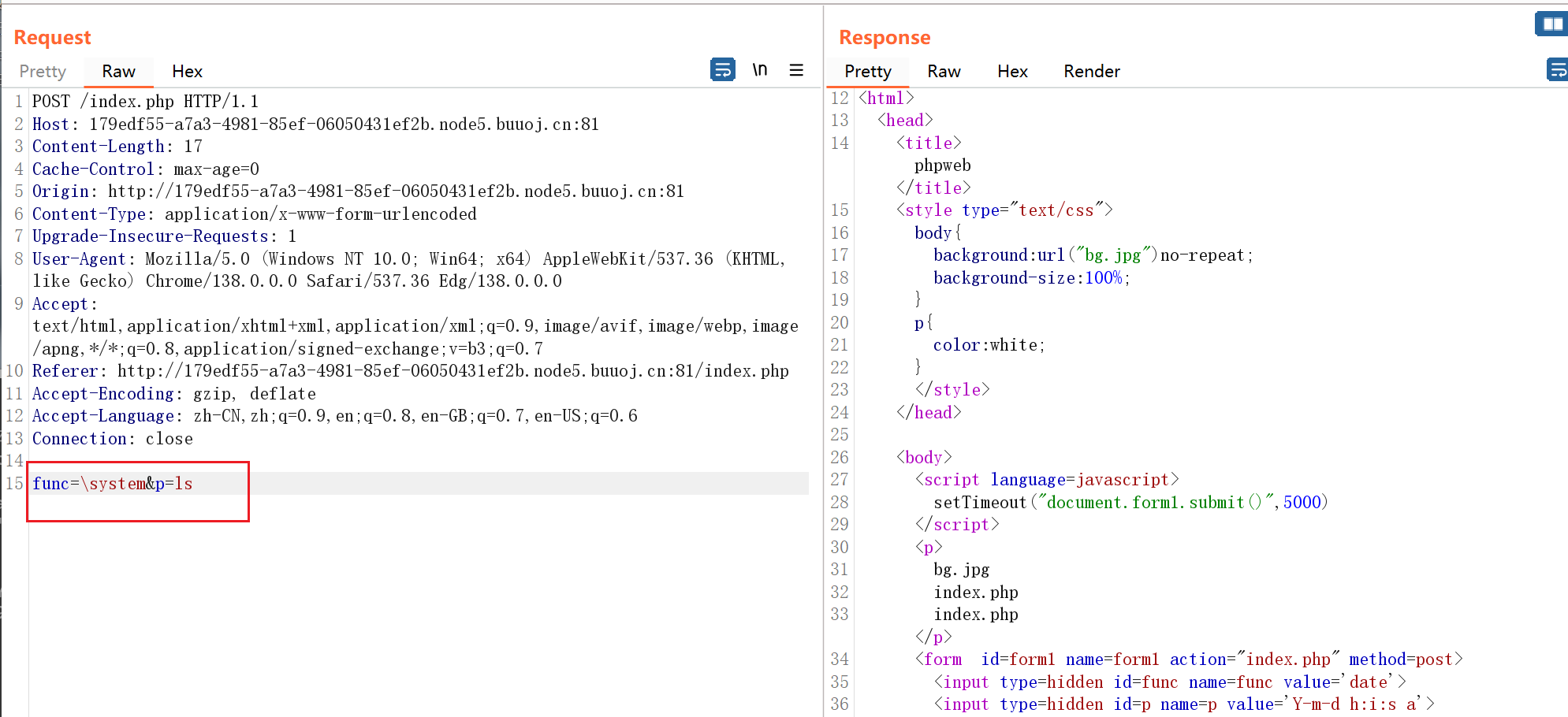
Task: Click the color:white line
Action: pyautogui.click(x=989, y=345)
